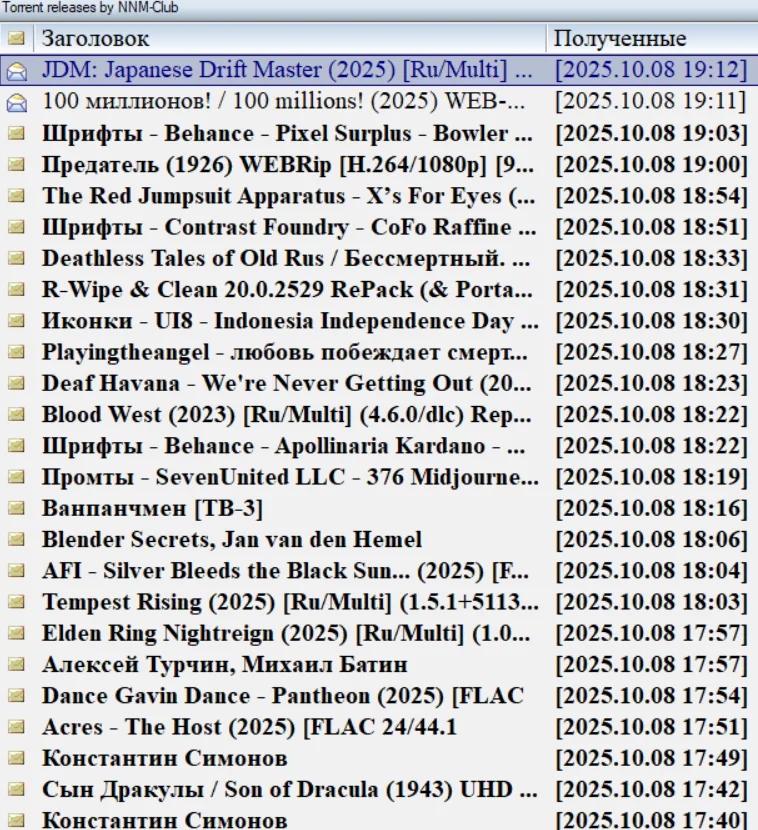Click unread envelope icon beside Сын Дракулы

16,789
